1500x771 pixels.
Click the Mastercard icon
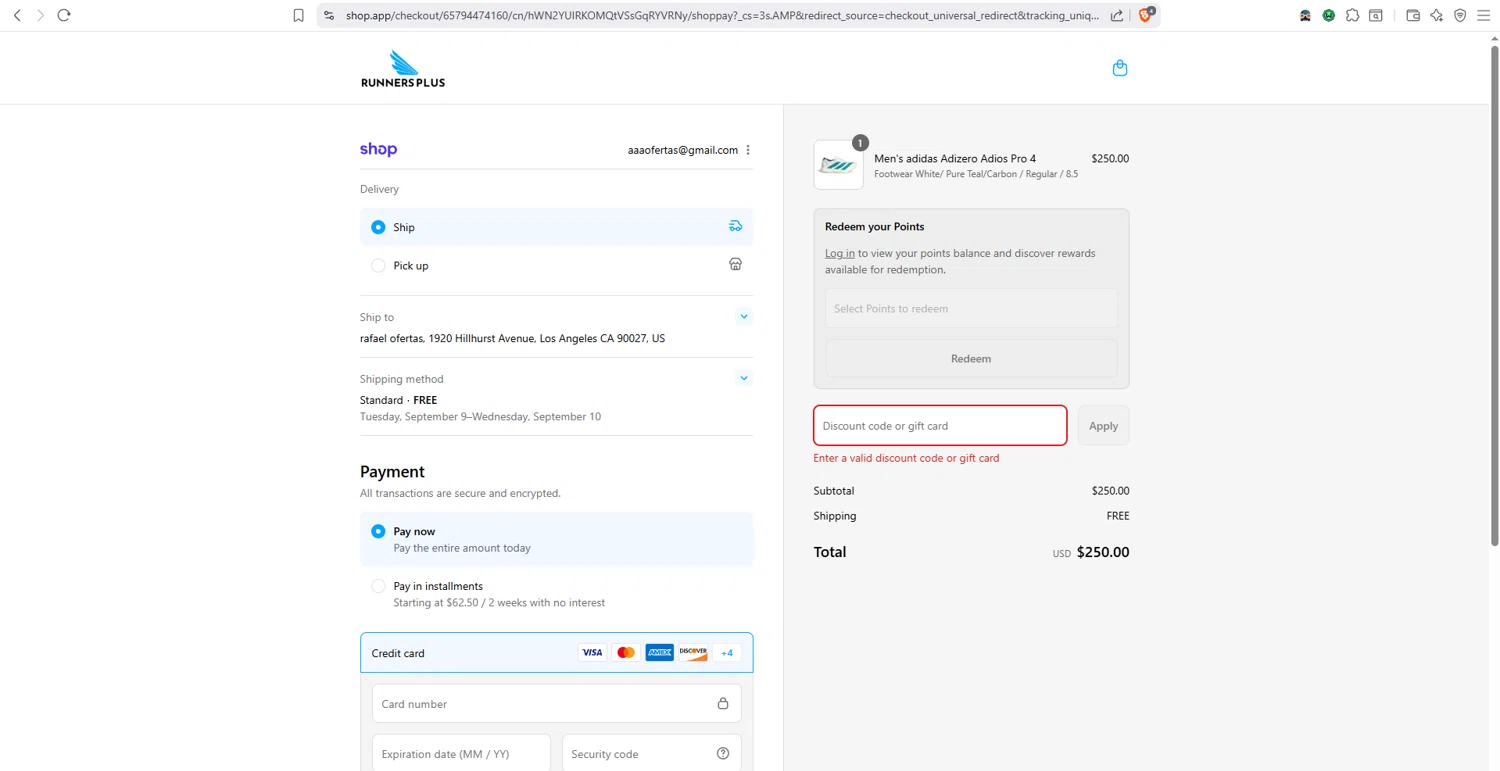tap(626, 652)
